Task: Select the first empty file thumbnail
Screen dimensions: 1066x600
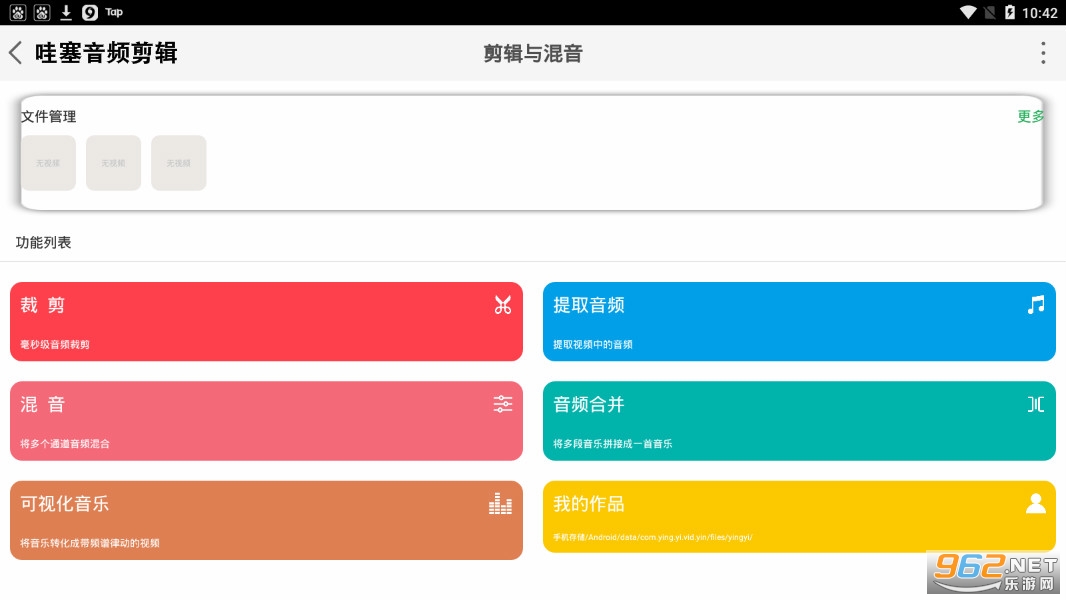Action: click(x=48, y=163)
